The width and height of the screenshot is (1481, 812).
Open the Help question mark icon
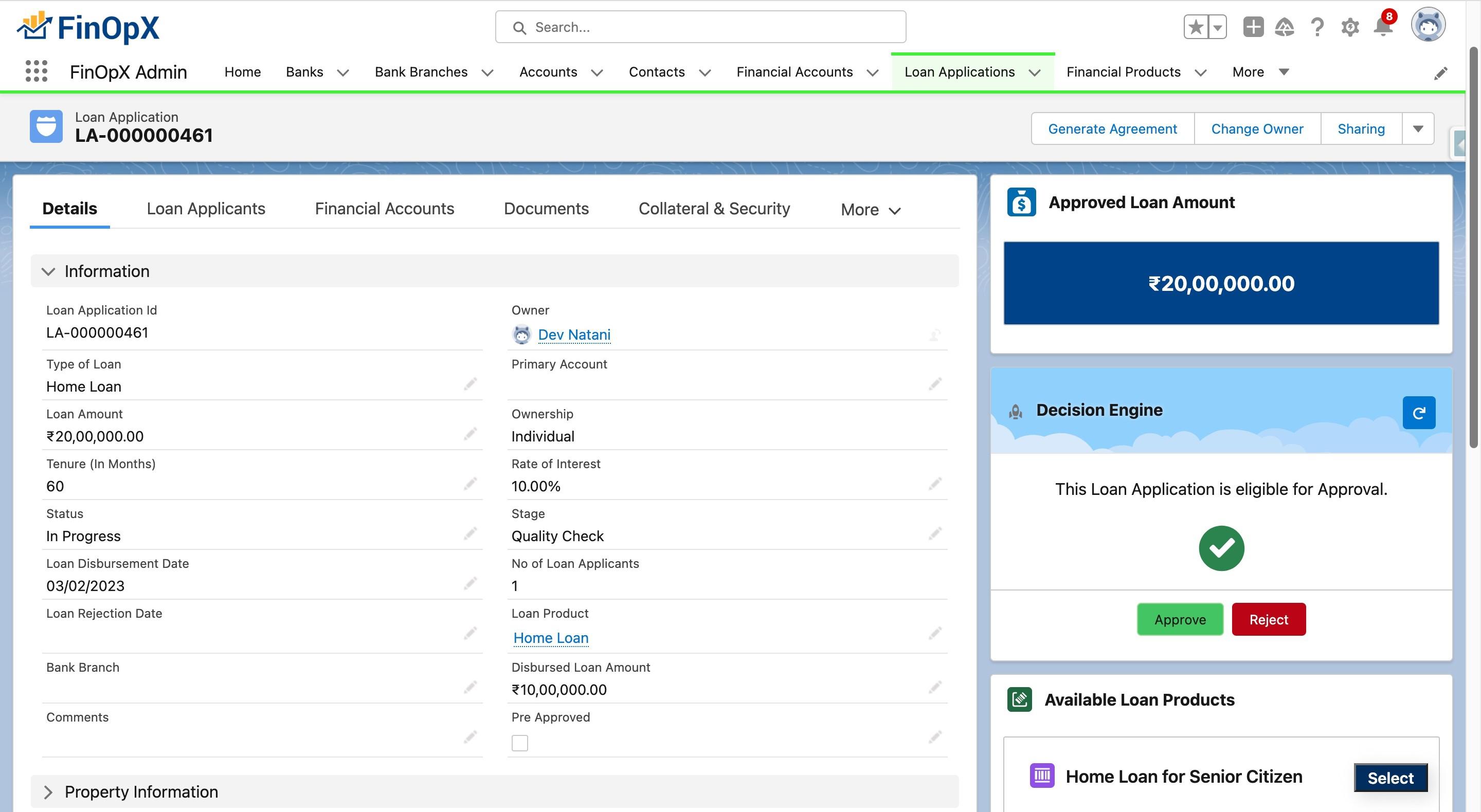pyautogui.click(x=1317, y=27)
